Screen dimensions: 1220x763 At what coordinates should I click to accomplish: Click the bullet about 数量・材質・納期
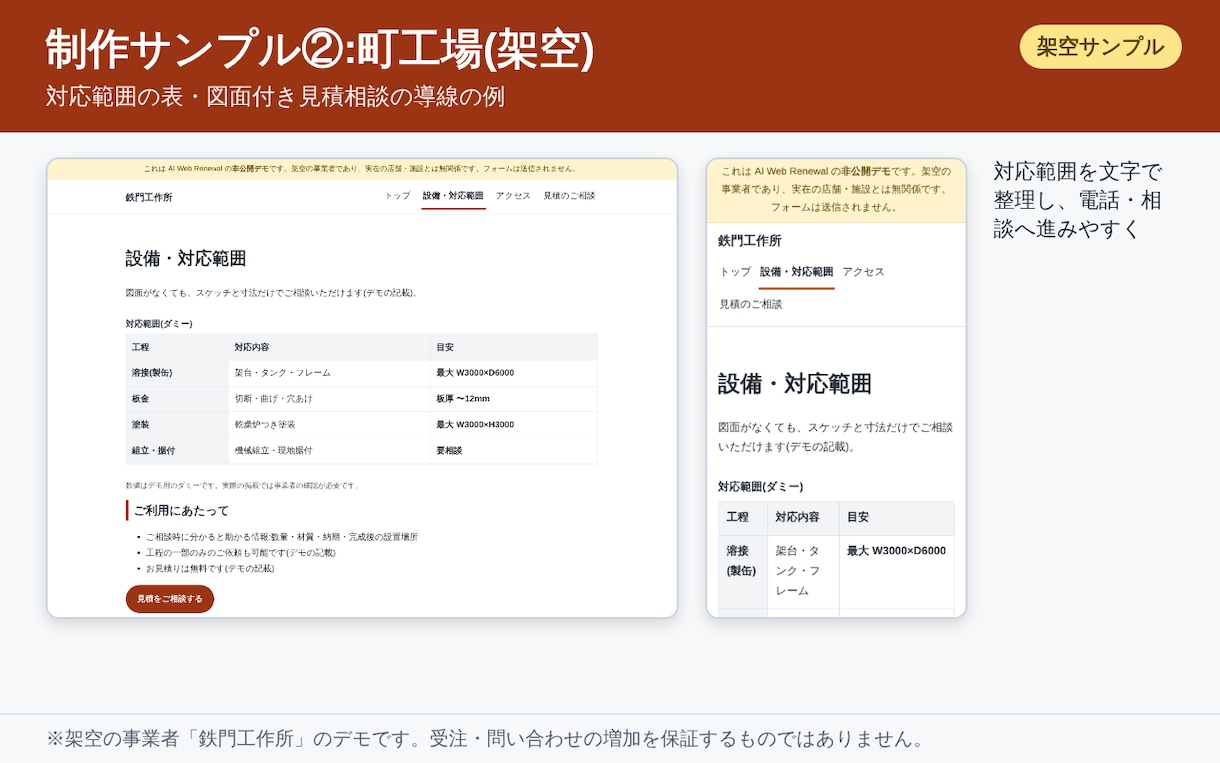tap(282, 537)
